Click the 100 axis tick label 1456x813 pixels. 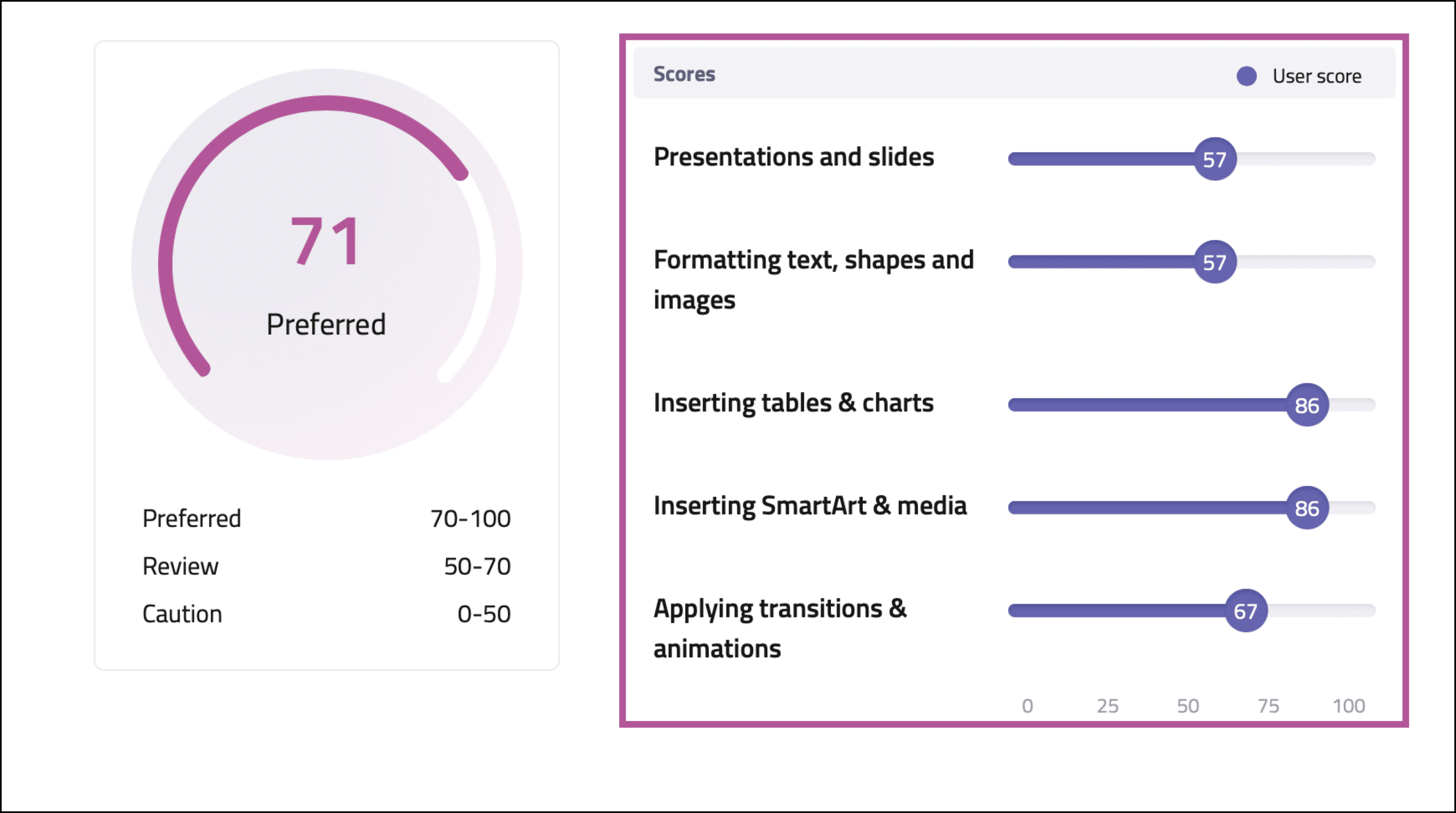[1349, 706]
